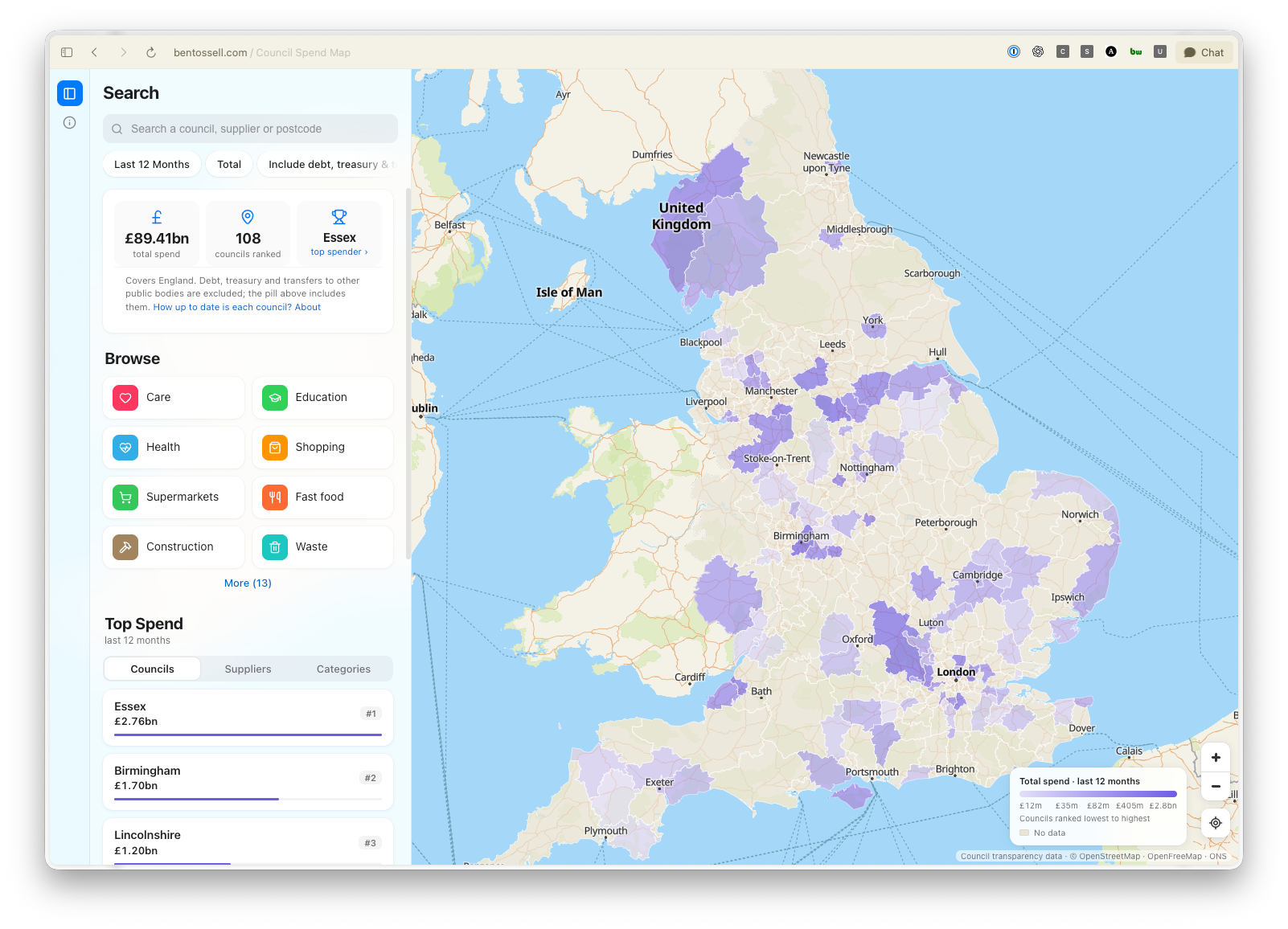Switch to the Categories tab
Image resolution: width=1288 pixels, height=929 pixels.
pyautogui.click(x=343, y=669)
